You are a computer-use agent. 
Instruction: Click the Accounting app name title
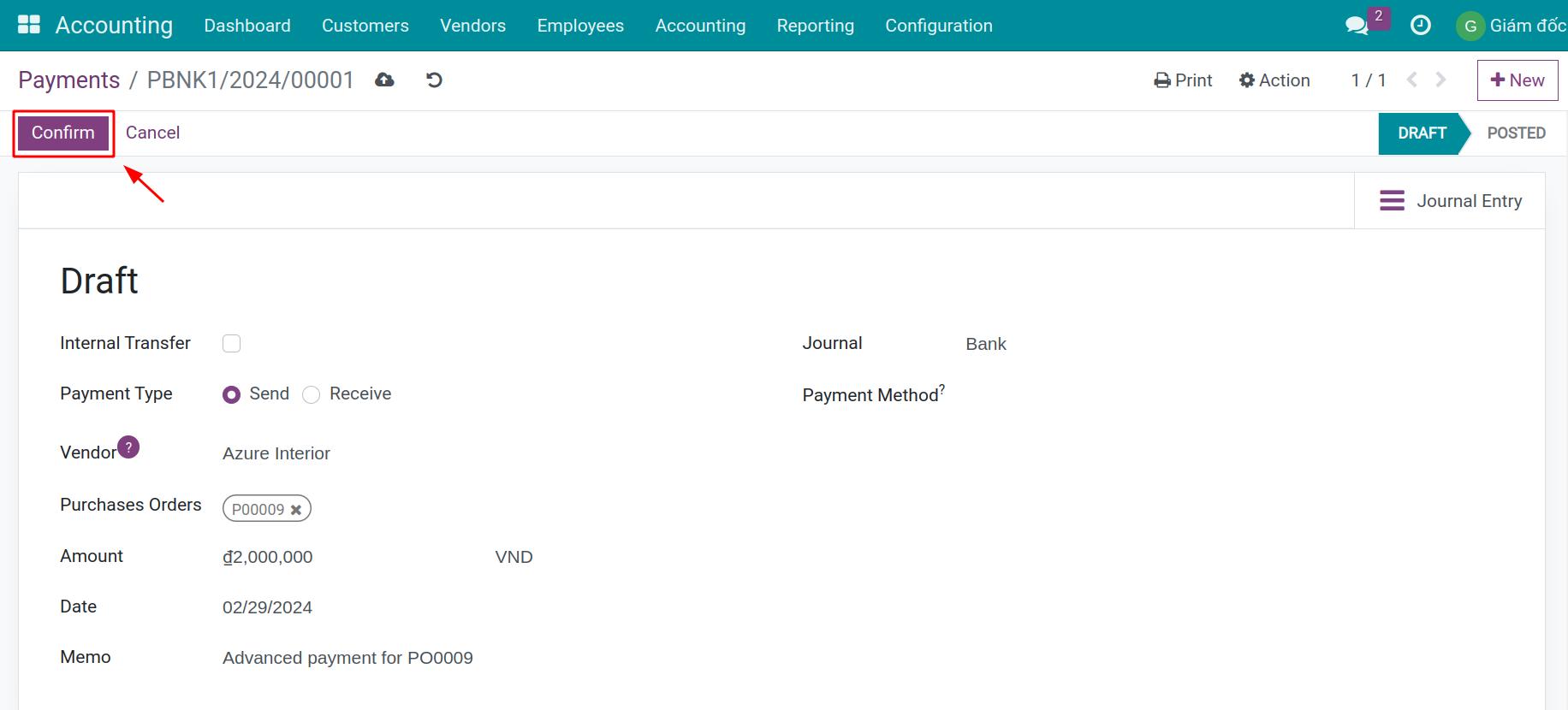(x=114, y=26)
